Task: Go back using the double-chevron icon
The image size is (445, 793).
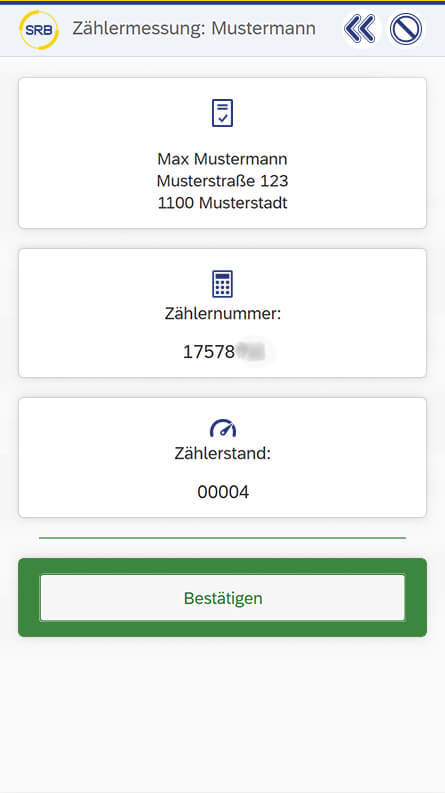Action: click(361, 29)
